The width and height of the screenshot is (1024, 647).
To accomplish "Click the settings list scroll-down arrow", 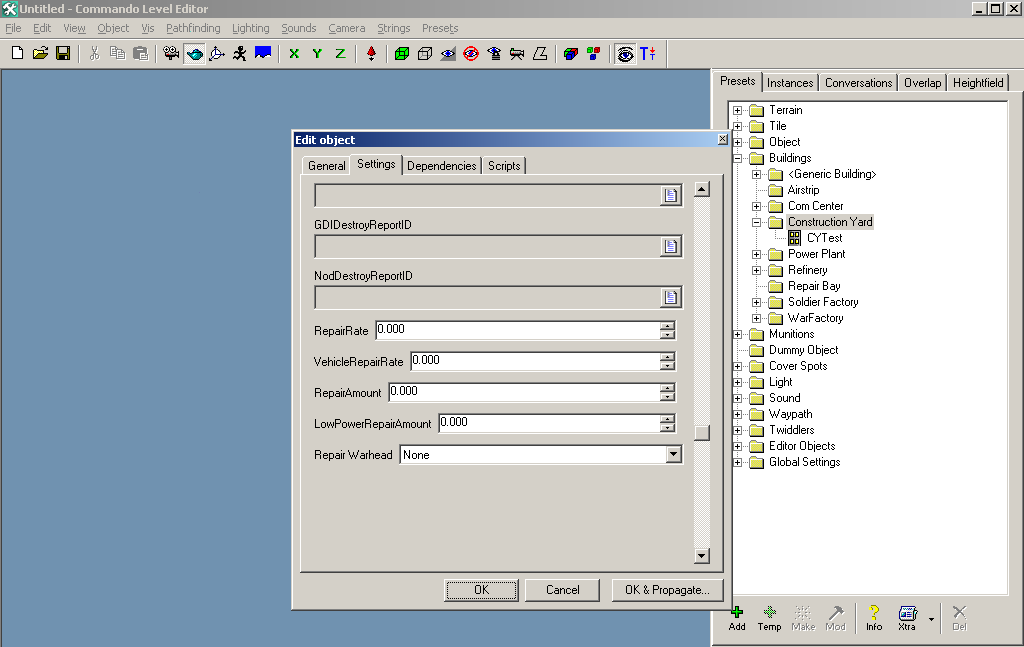I will 701,556.
